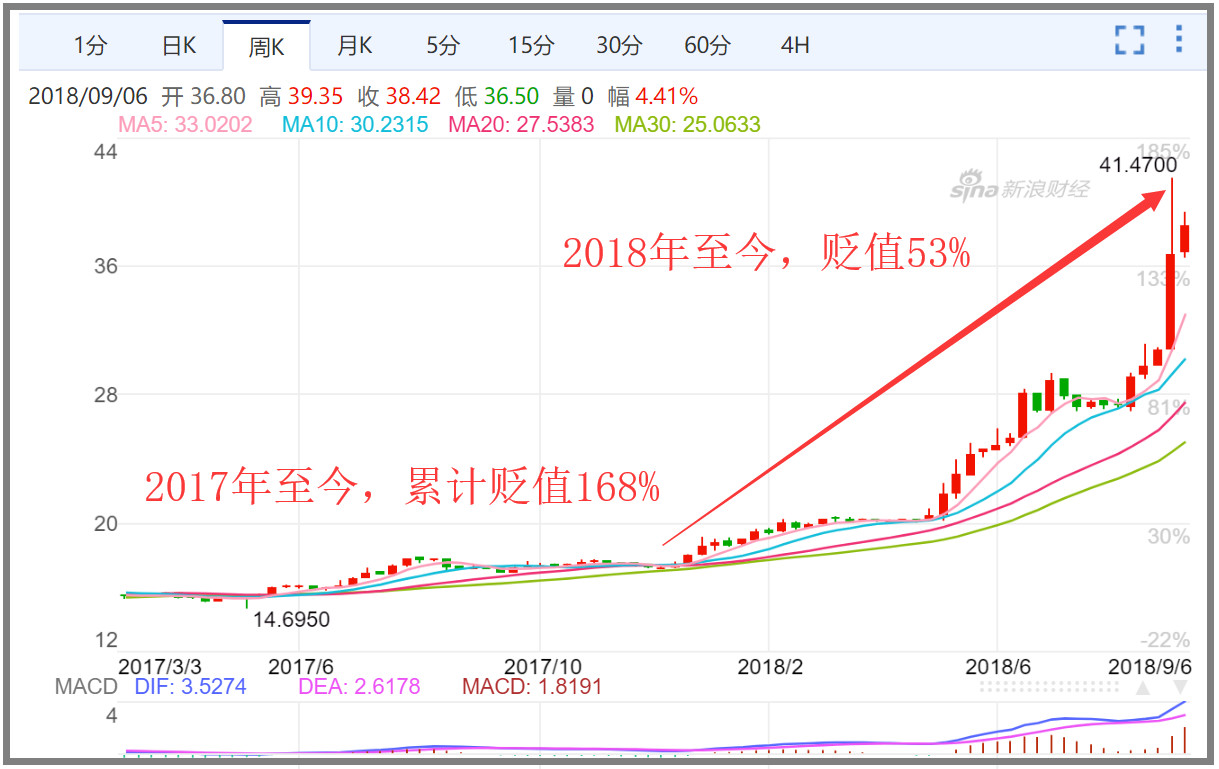Open the 月K dropdown period option
The width and height of the screenshot is (1219, 769).
click(354, 44)
